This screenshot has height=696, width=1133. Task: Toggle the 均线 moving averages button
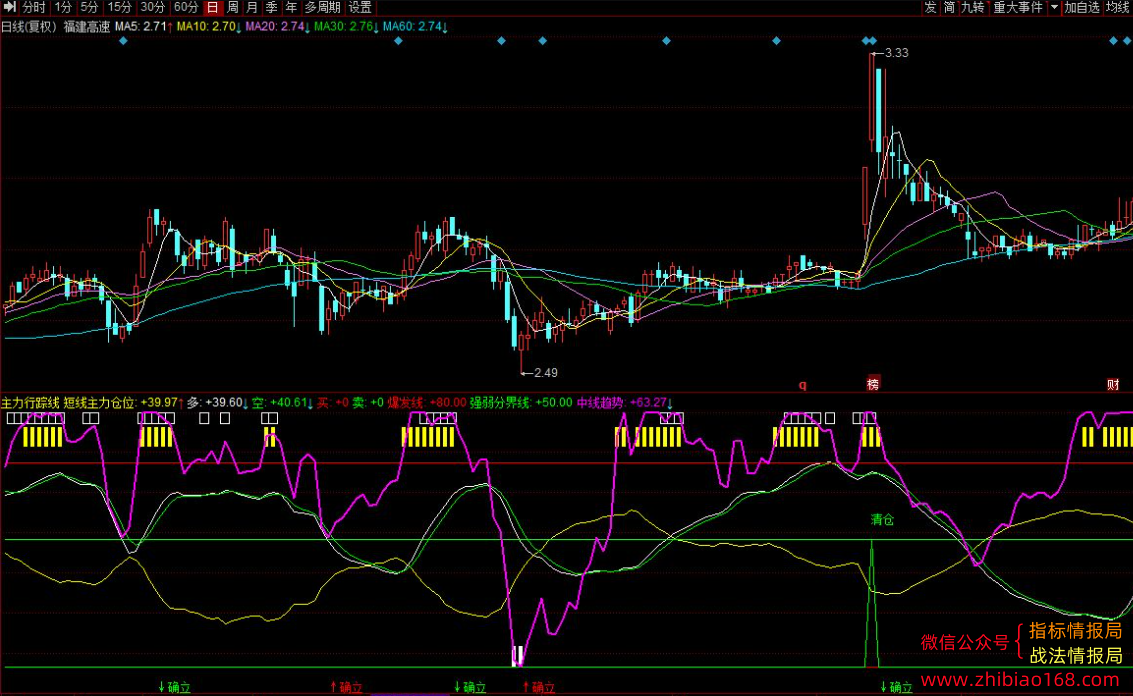(1118, 7)
